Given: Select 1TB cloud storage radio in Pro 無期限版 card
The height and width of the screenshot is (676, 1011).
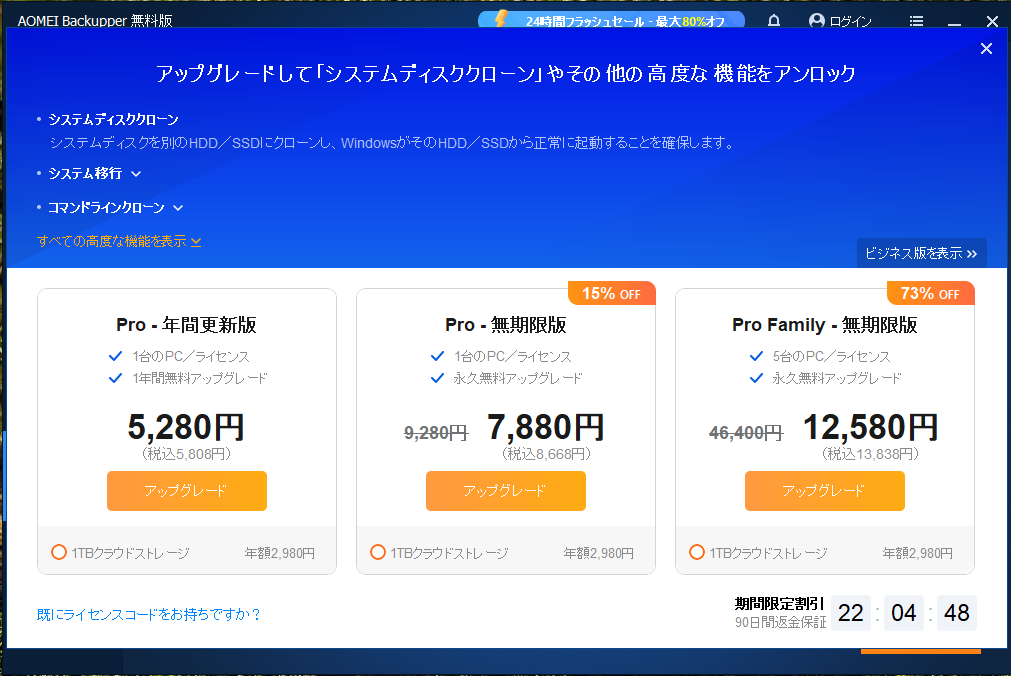Looking at the screenshot, I should (378, 552).
